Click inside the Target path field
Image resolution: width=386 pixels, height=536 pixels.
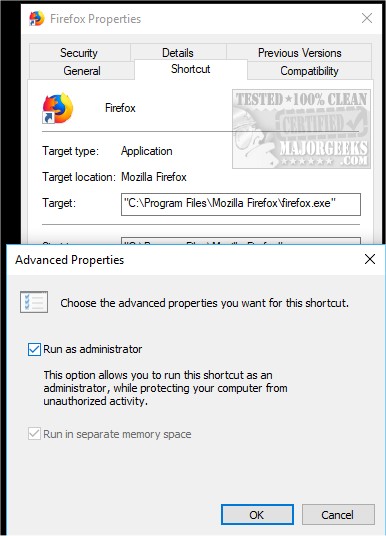[241, 204]
